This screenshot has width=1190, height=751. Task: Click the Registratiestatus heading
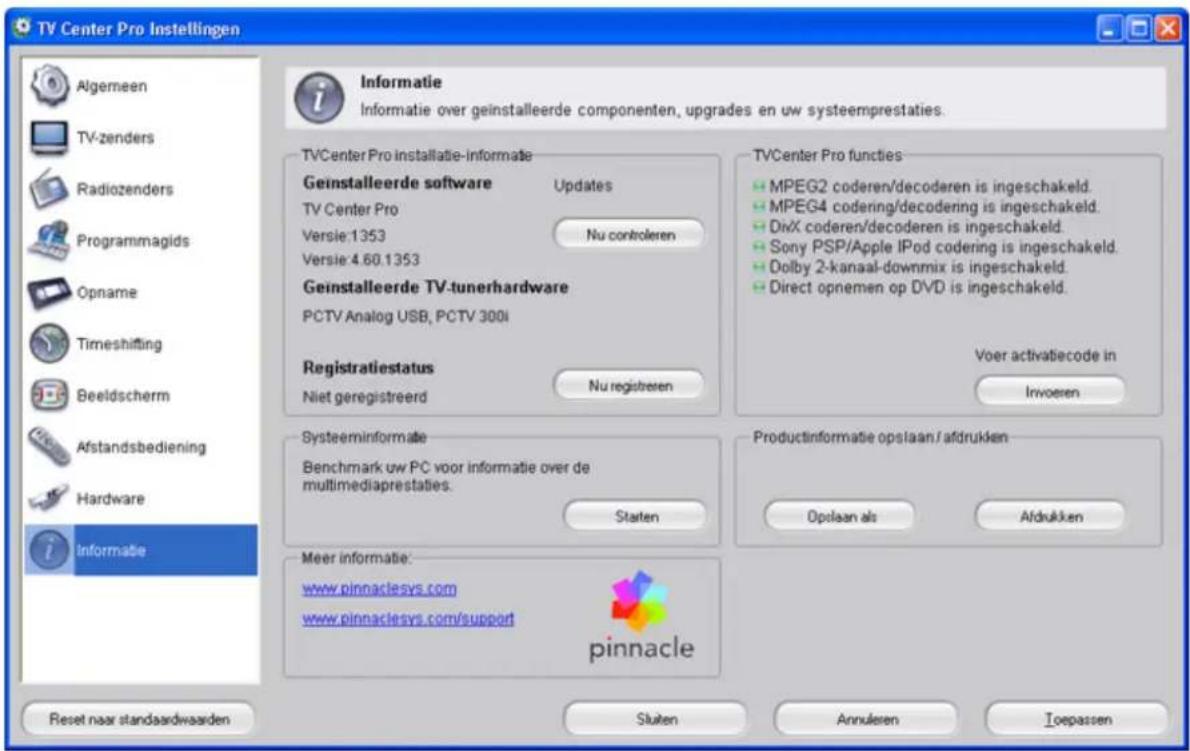(369, 368)
